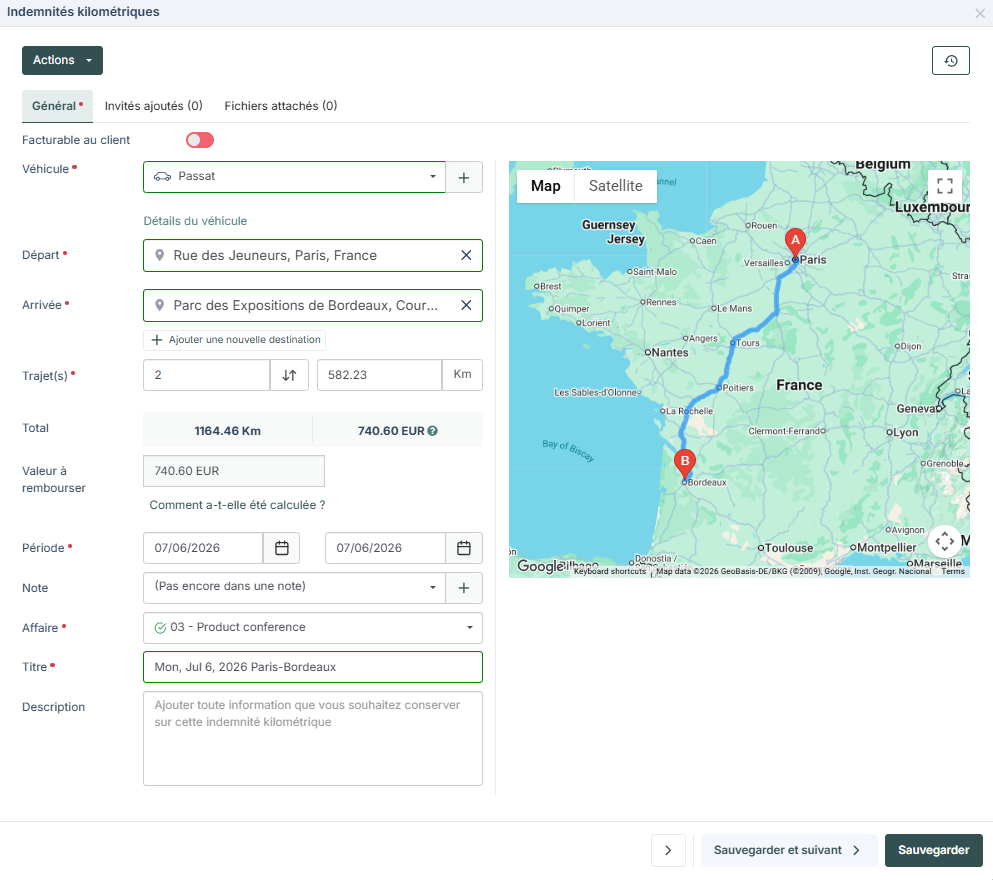The width and height of the screenshot is (993, 880).
Task: Open calendar for period end date
Action: coord(464,548)
